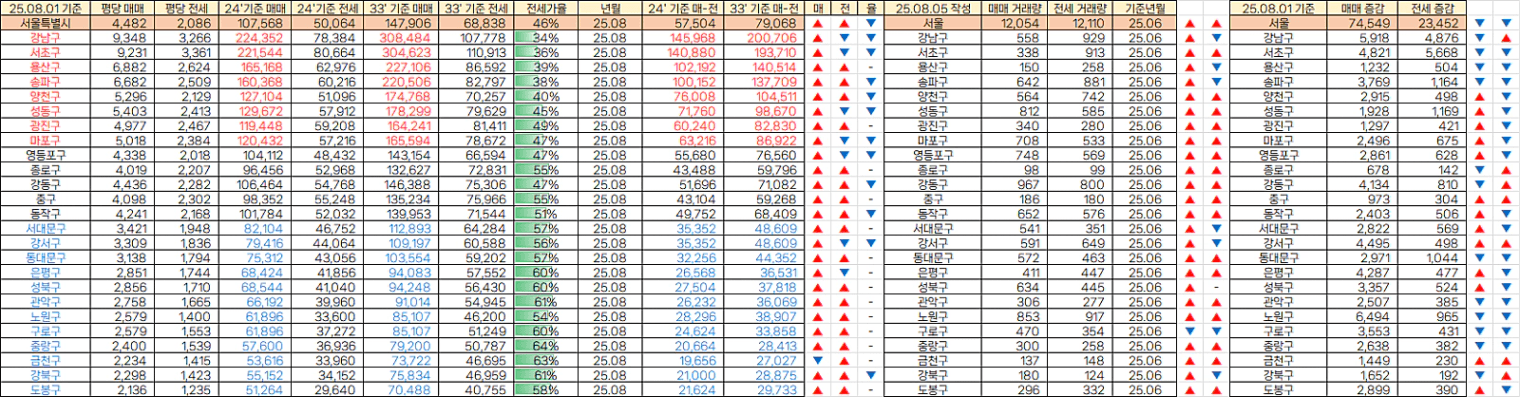Click the 율 column header
Screen dimensions: 1520x397
coord(870,7)
